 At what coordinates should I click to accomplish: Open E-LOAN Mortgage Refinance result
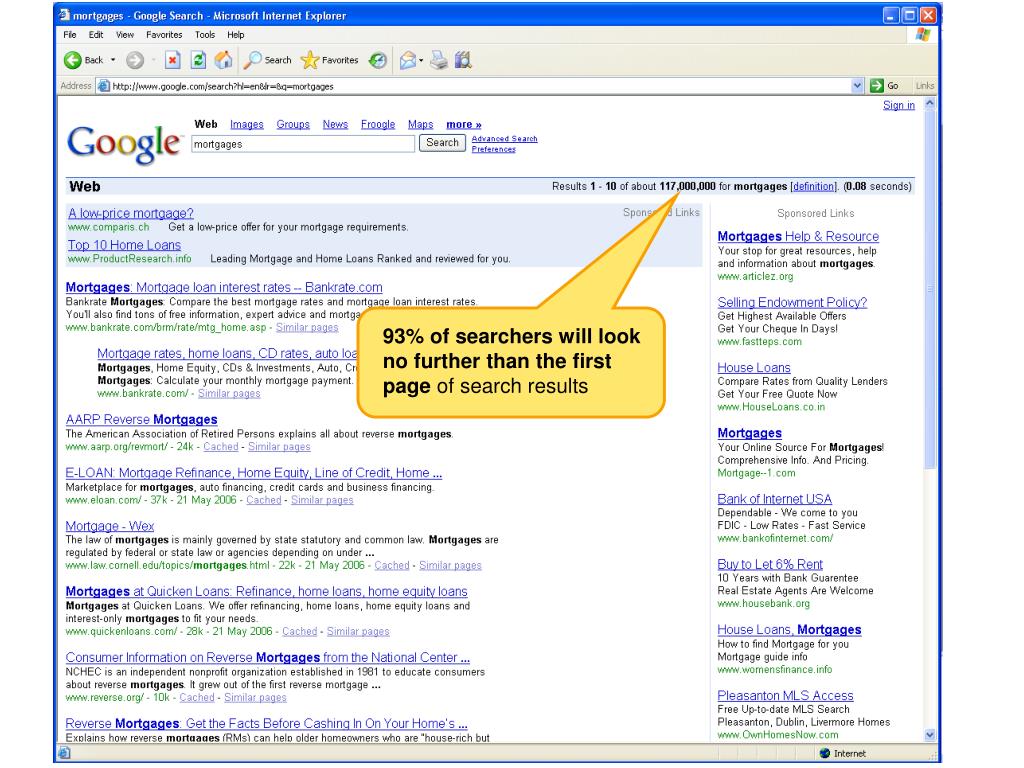coord(253,473)
